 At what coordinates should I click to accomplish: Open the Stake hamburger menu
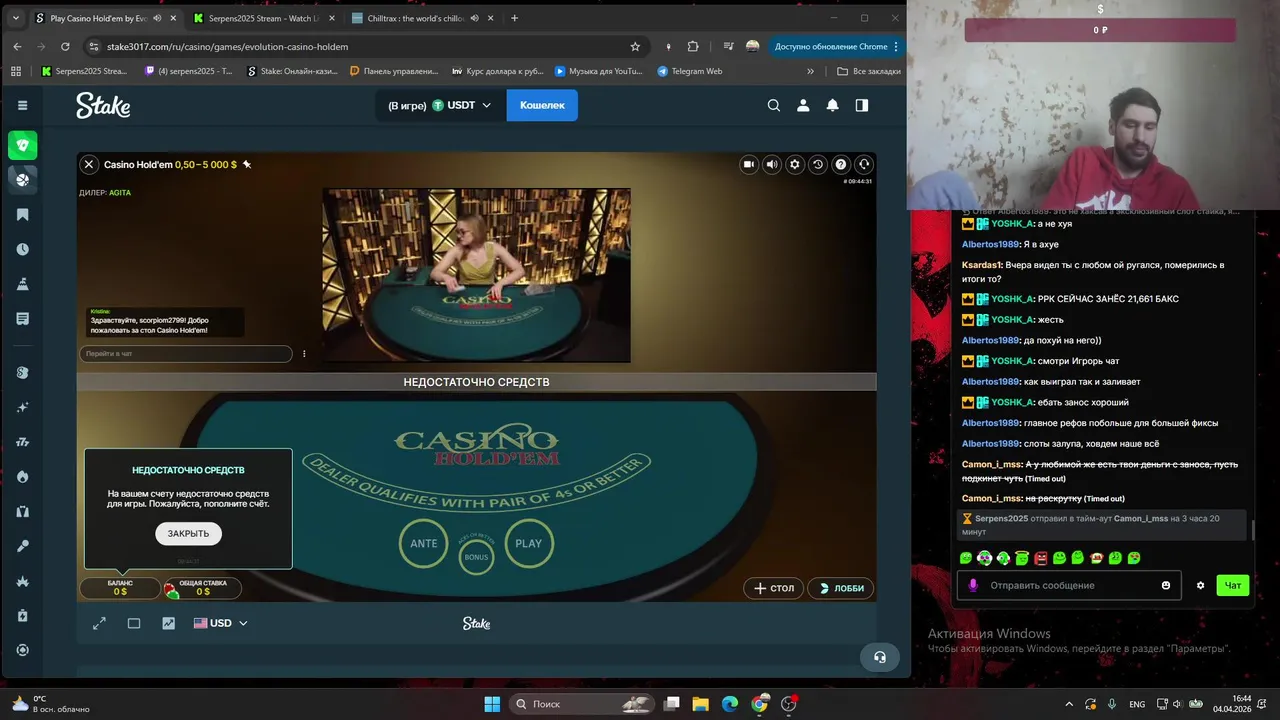coord(22,105)
